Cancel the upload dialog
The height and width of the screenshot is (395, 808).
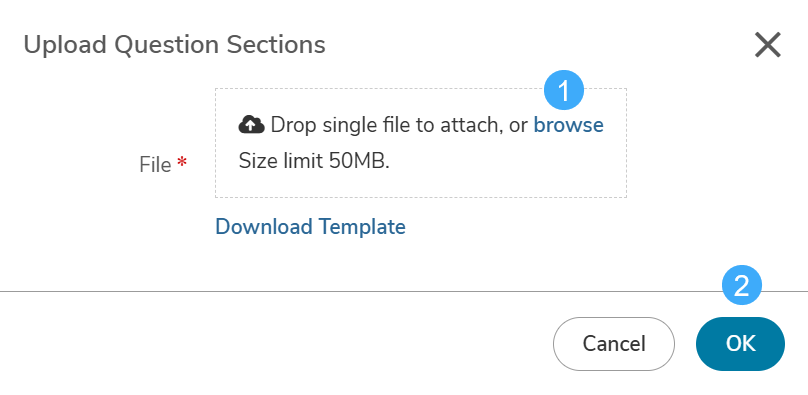(x=614, y=344)
